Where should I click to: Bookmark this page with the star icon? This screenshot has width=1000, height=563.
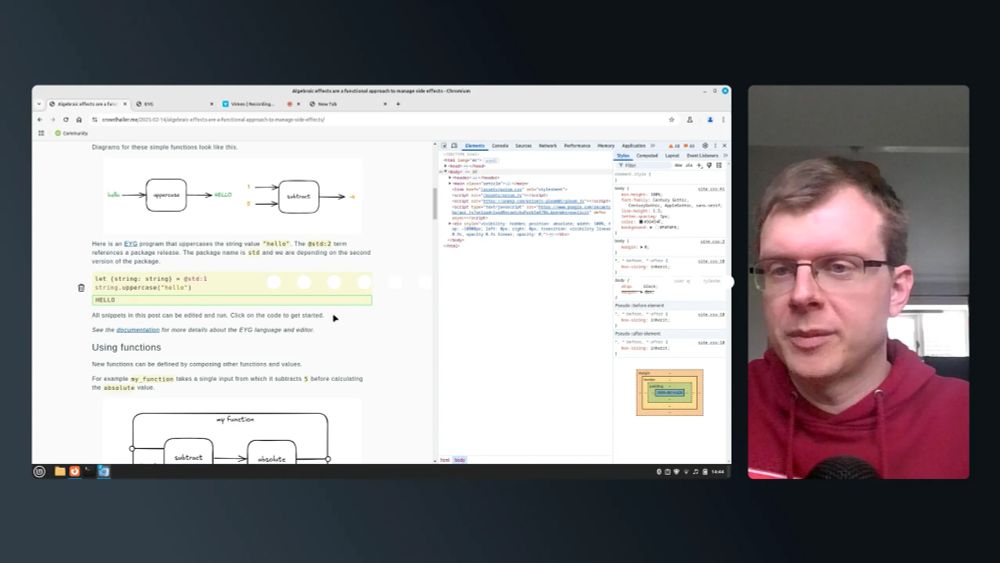tap(672, 120)
